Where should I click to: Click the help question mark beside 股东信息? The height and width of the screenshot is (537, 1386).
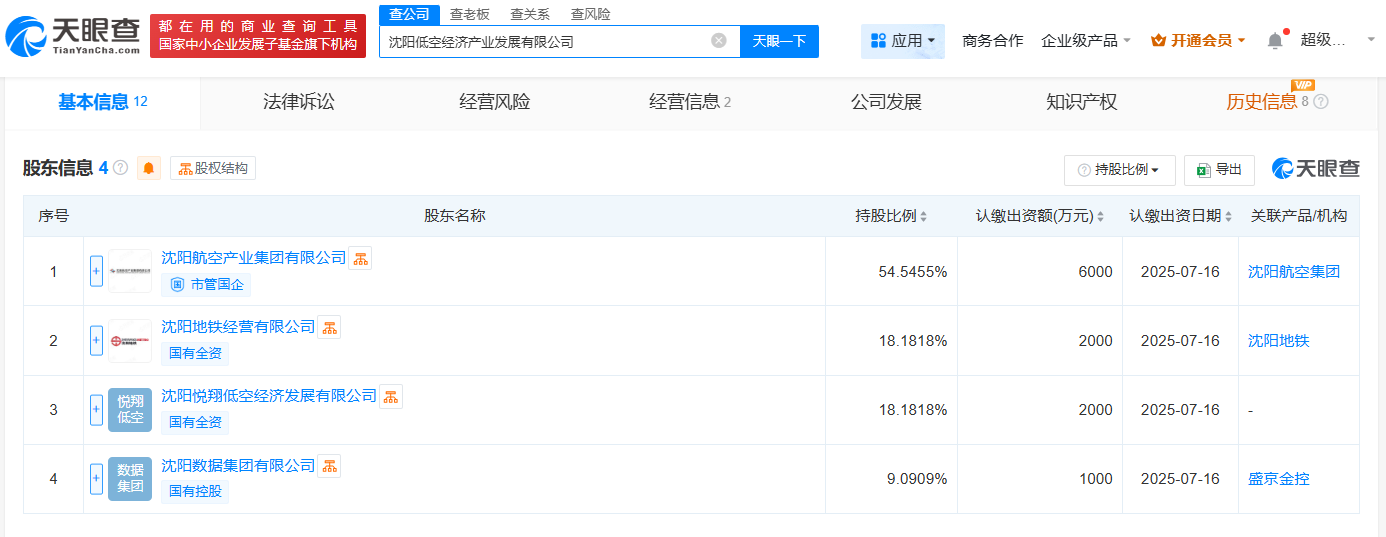coord(120,168)
